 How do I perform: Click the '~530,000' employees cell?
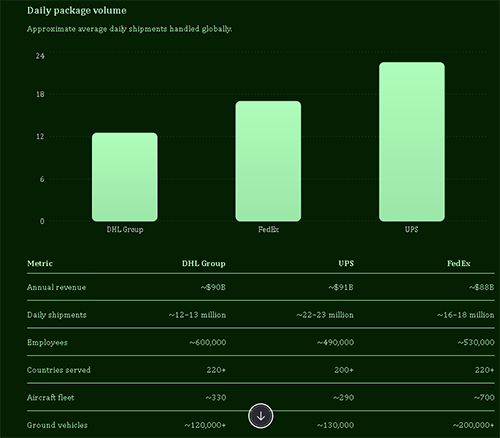tap(476, 343)
